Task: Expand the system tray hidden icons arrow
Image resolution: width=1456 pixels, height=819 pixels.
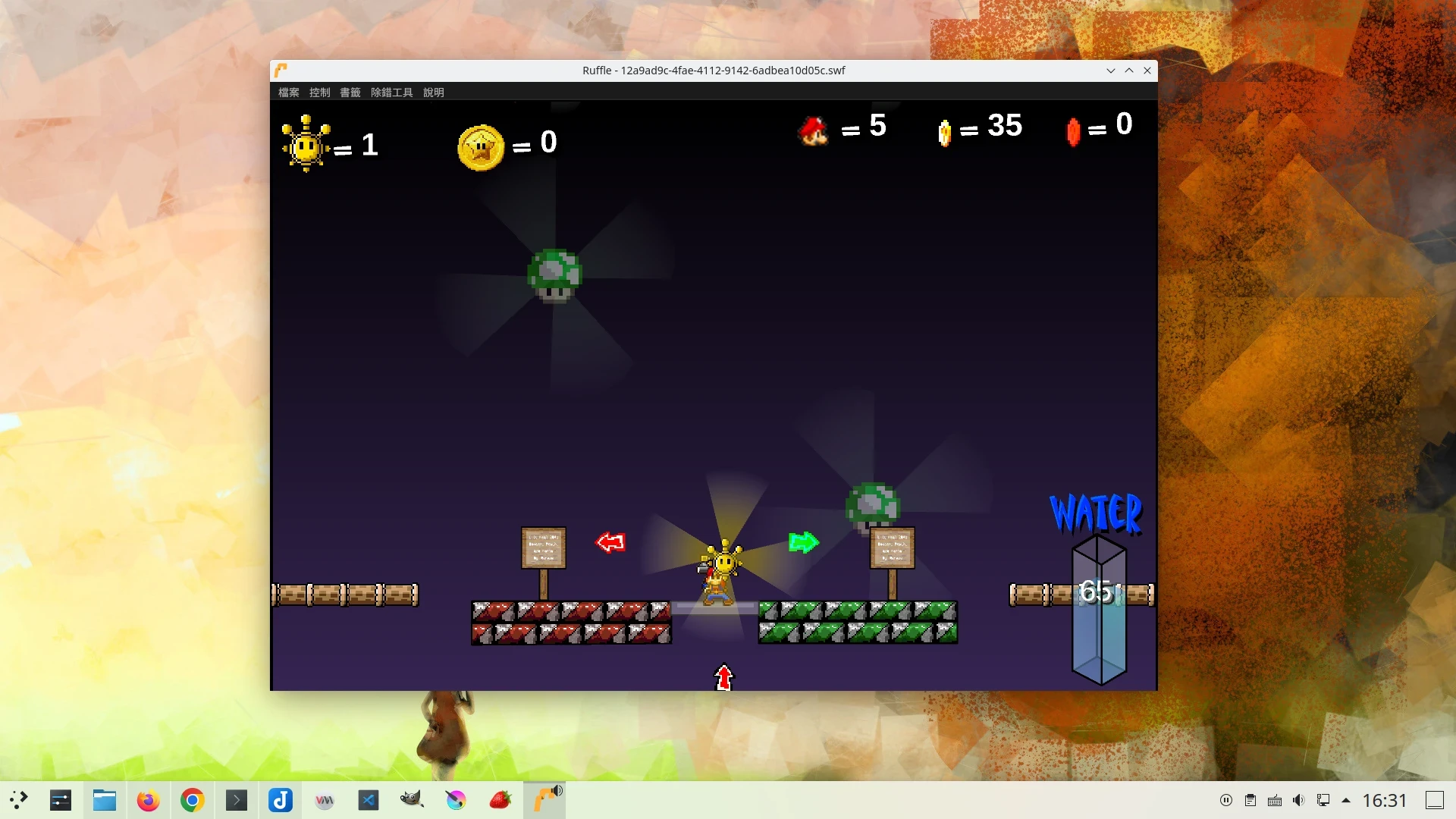Action: click(x=1346, y=800)
